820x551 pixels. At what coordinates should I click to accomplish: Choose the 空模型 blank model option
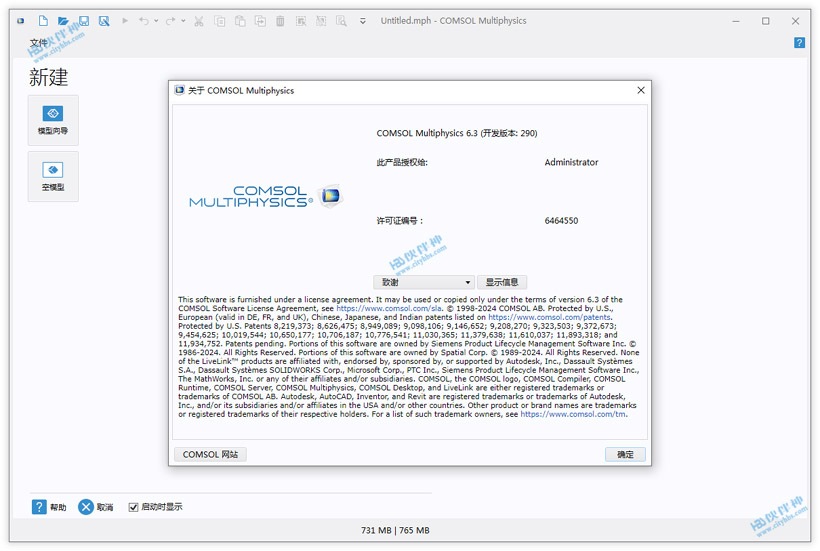tap(53, 177)
